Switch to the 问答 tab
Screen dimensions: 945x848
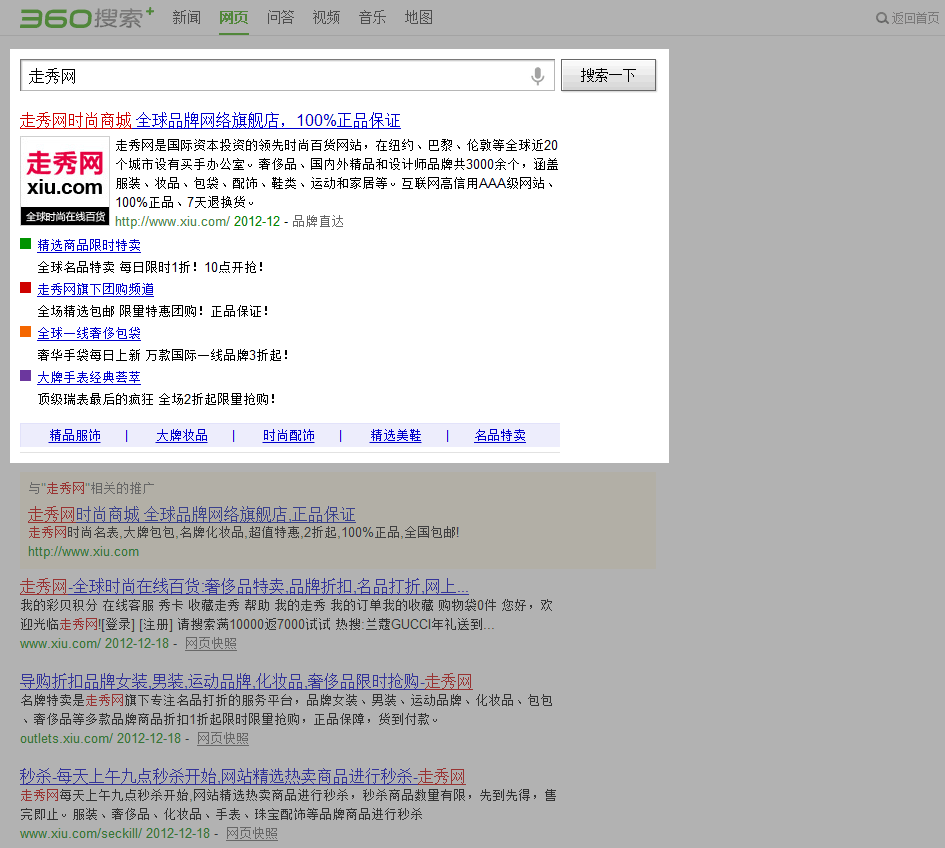pyautogui.click(x=280, y=17)
